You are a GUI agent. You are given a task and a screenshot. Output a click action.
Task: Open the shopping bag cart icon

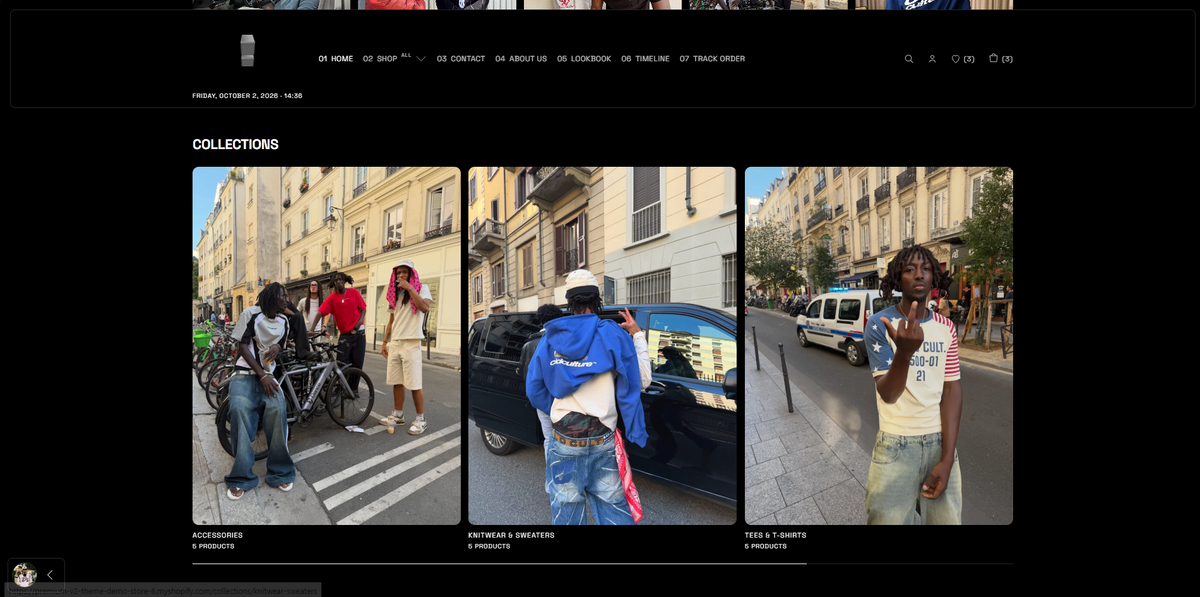click(x=993, y=58)
